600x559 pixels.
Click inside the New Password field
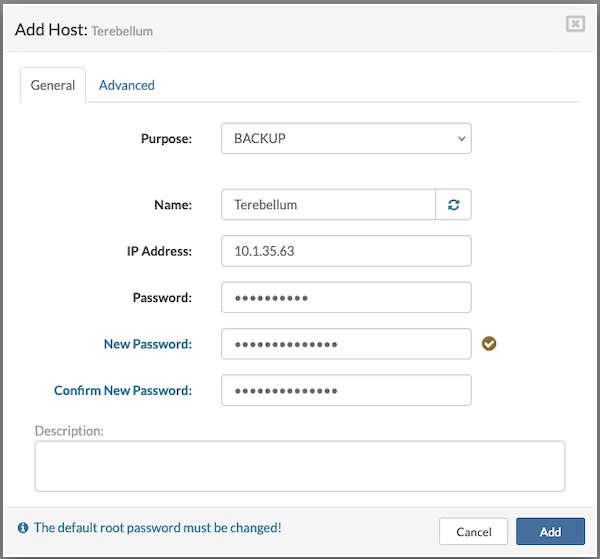[x=346, y=344]
